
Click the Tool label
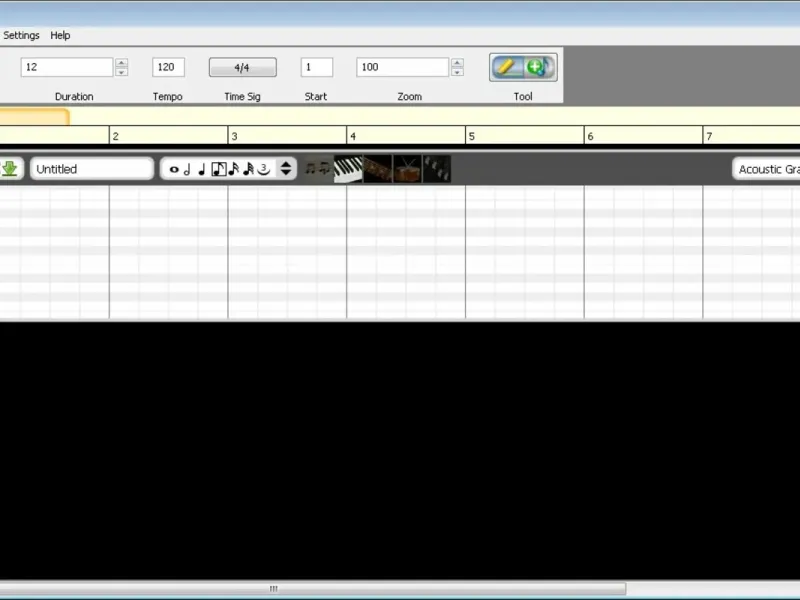523,96
